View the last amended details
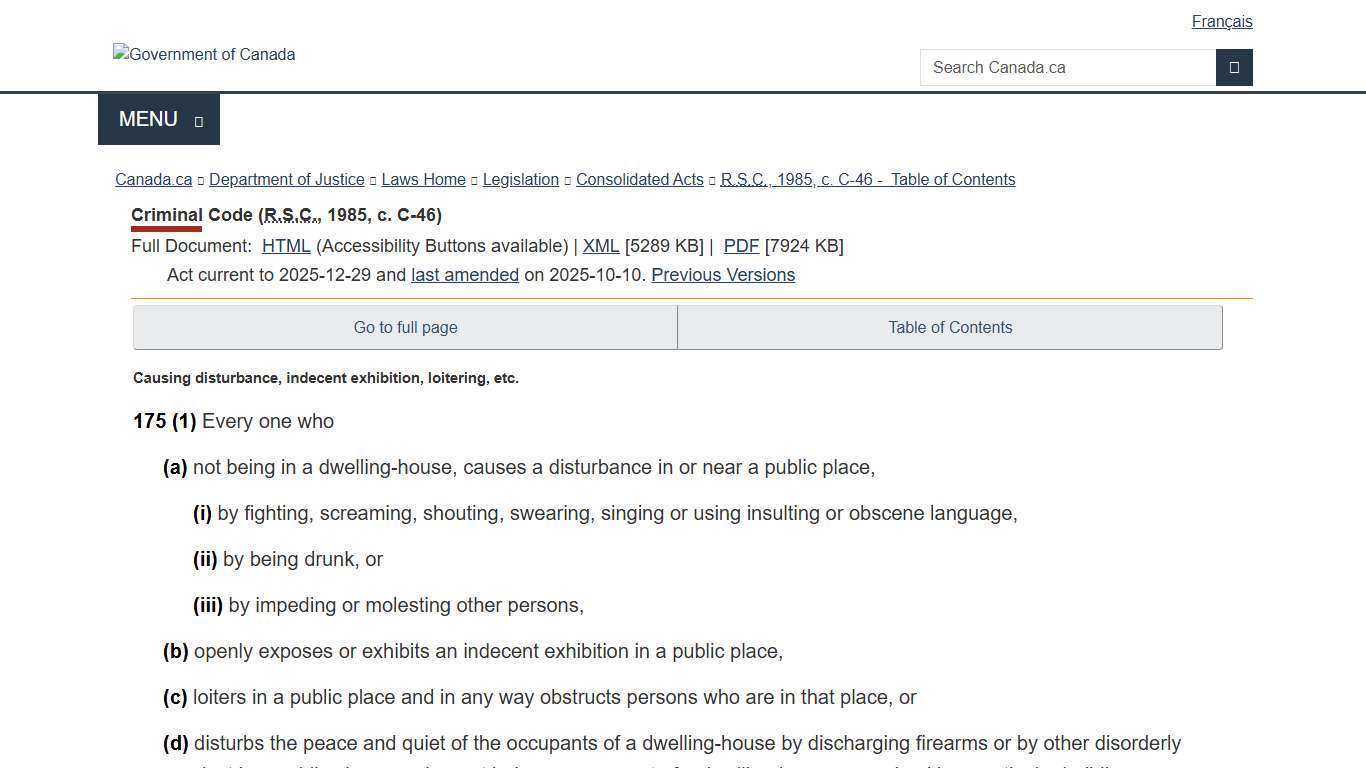The width and height of the screenshot is (1366, 768). [464, 275]
